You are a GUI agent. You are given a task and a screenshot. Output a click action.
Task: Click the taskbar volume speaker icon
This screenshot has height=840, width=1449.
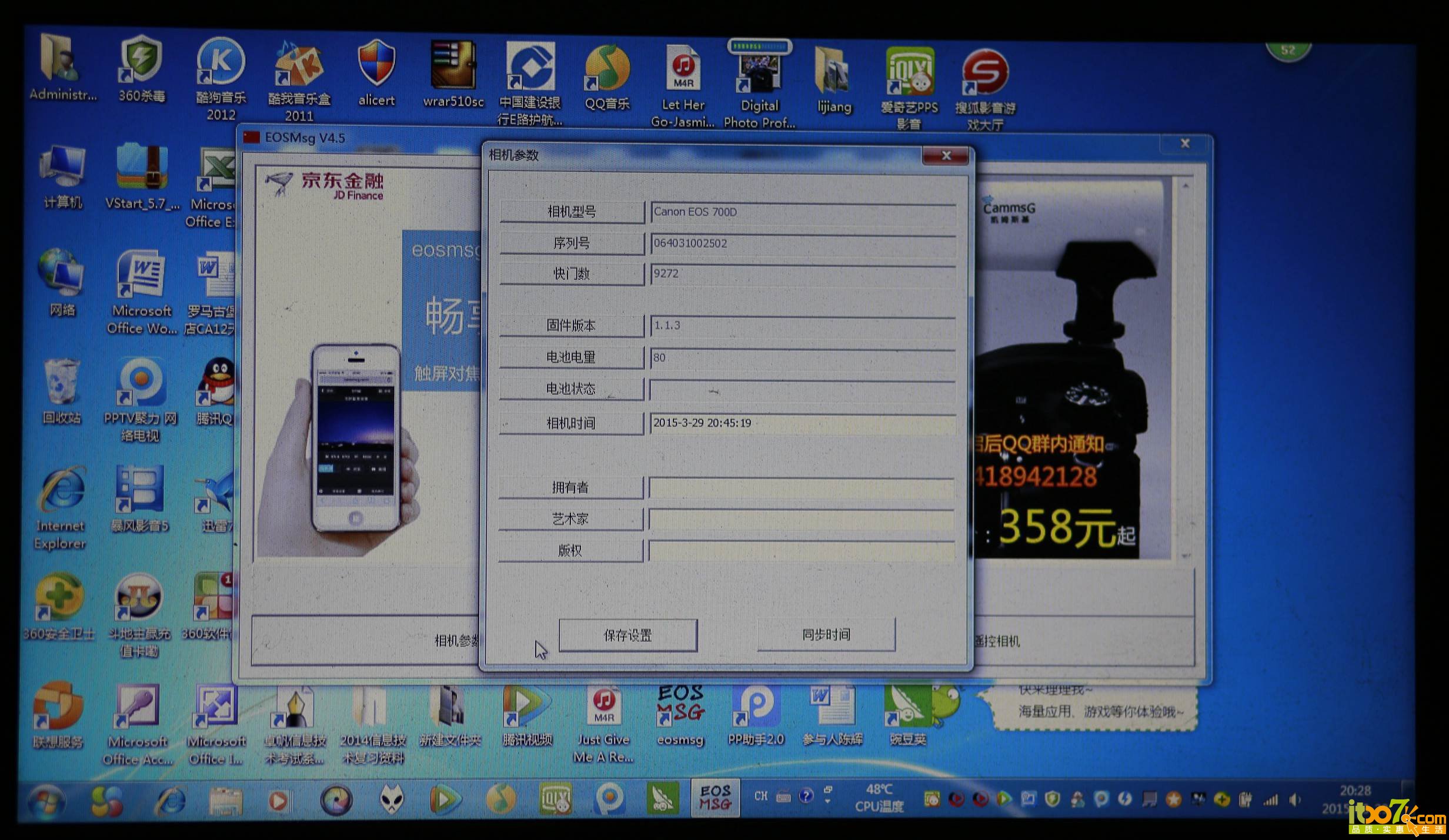click(x=1295, y=799)
